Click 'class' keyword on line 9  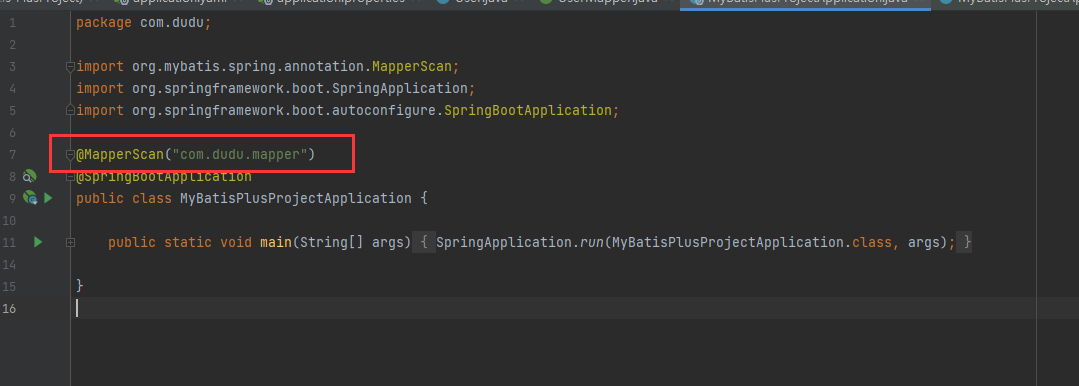click(151, 198)
